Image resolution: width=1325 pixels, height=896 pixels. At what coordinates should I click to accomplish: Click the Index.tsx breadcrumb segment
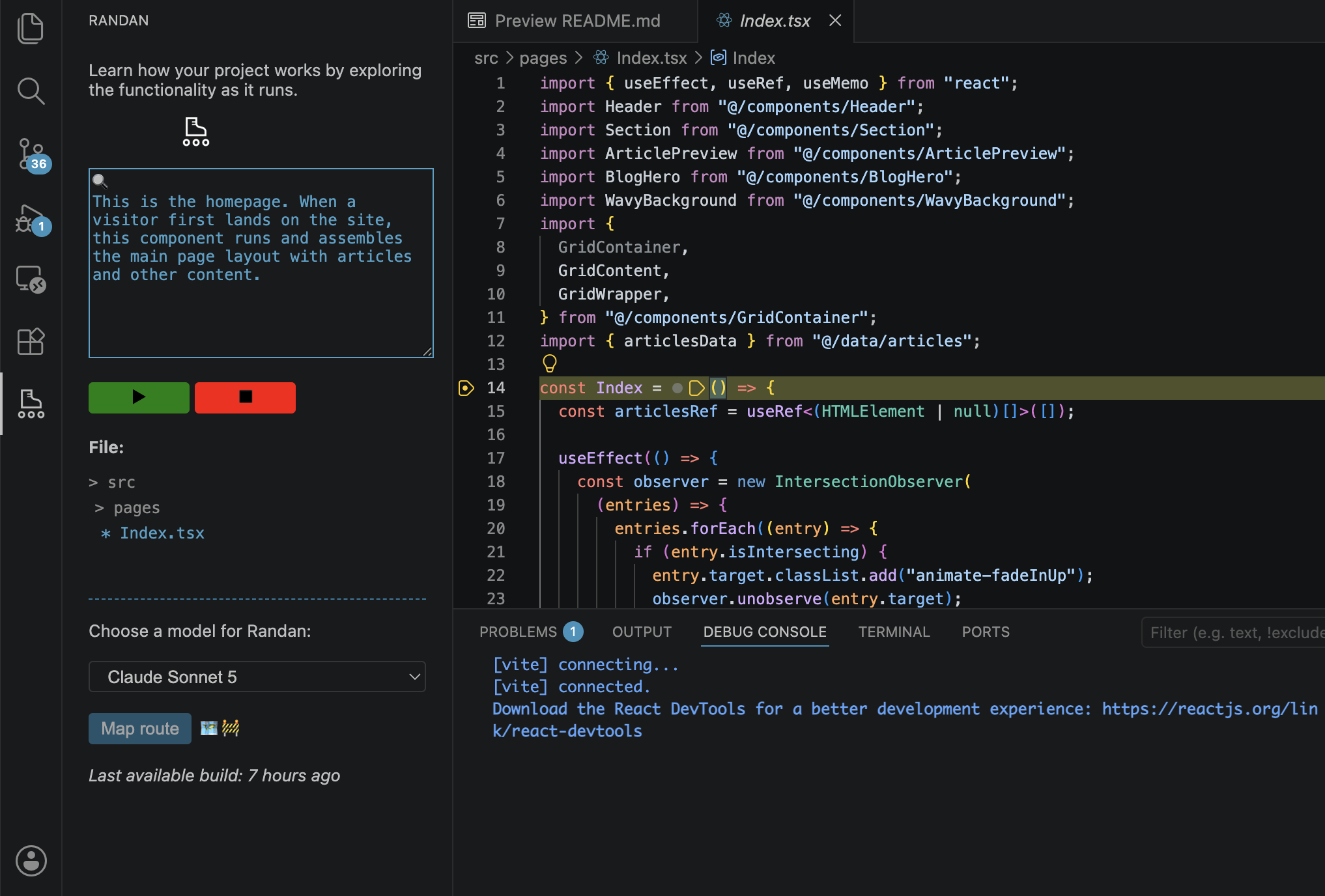coord(651,58)
